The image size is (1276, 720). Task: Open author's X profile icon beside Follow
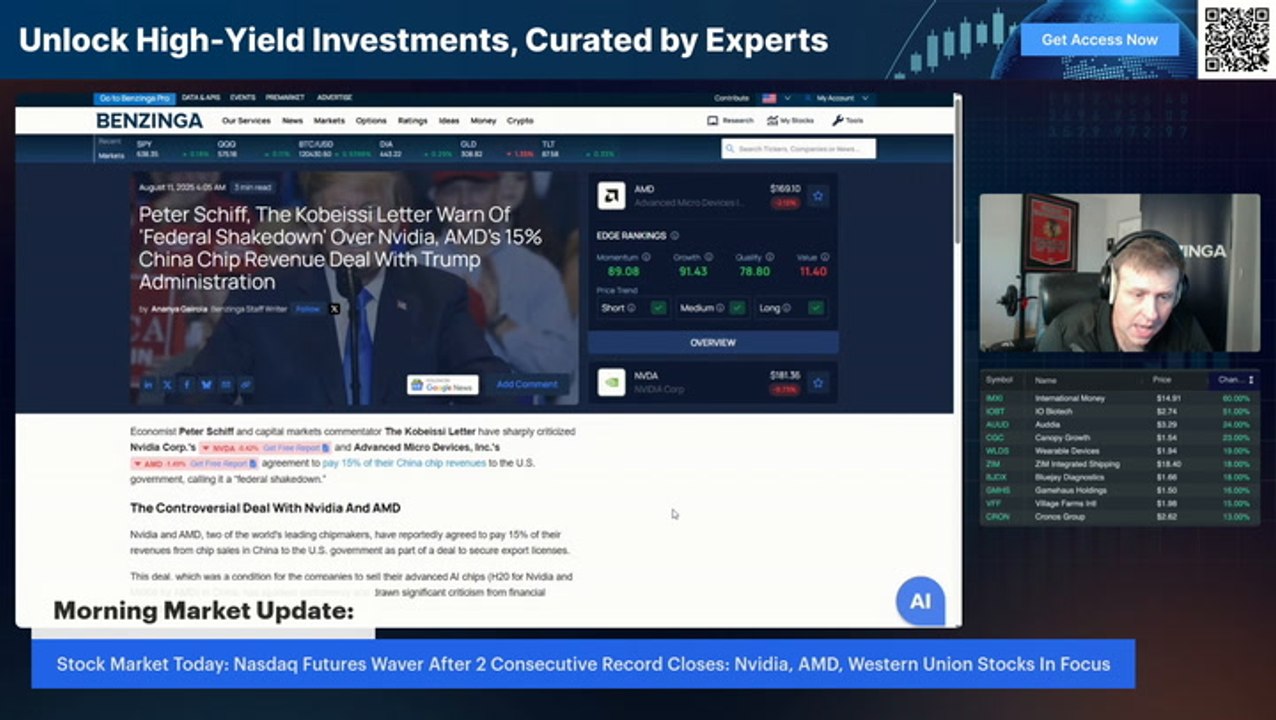coord(334,309)
